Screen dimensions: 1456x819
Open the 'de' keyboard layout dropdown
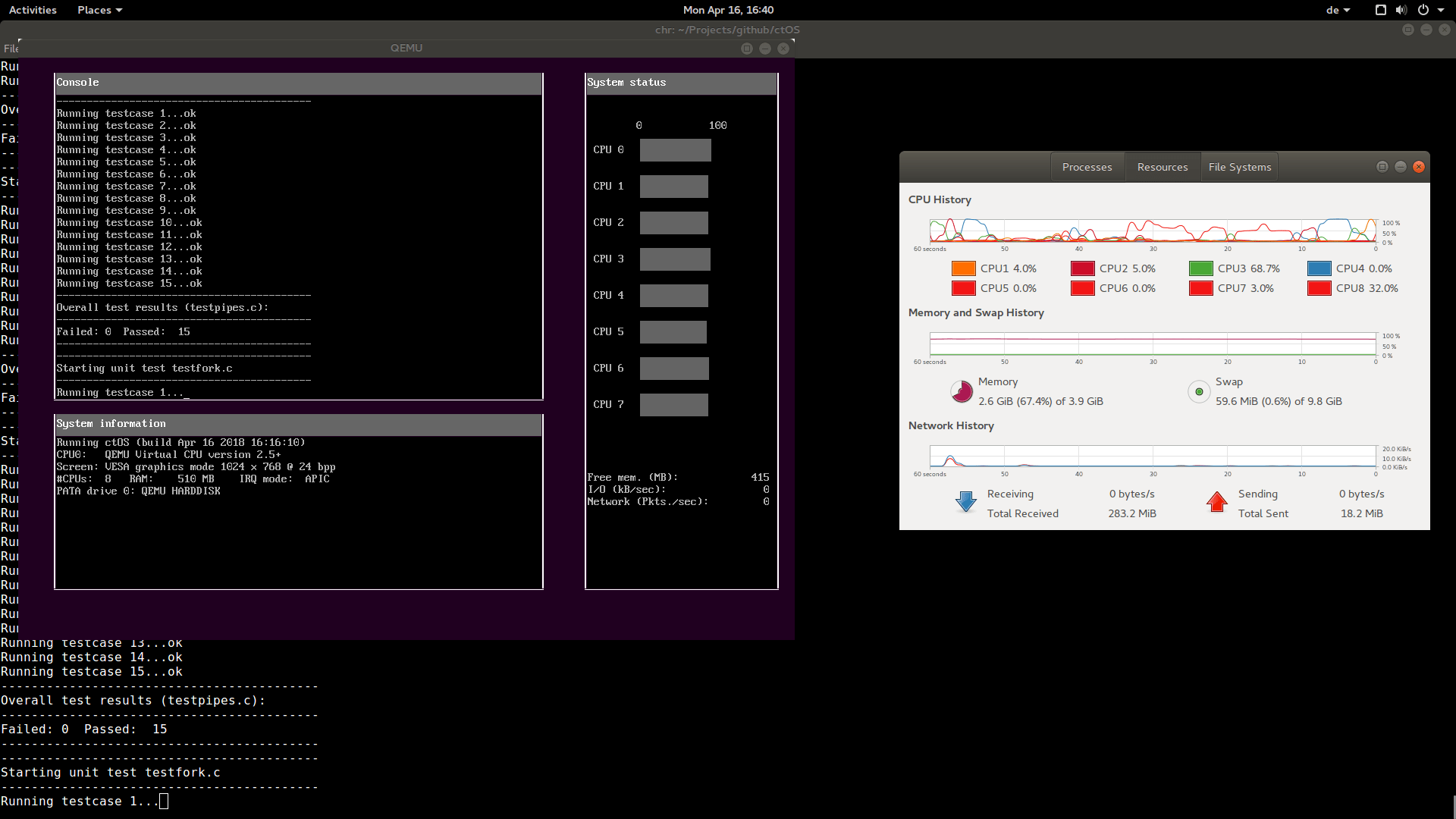tap(1338, 10)
